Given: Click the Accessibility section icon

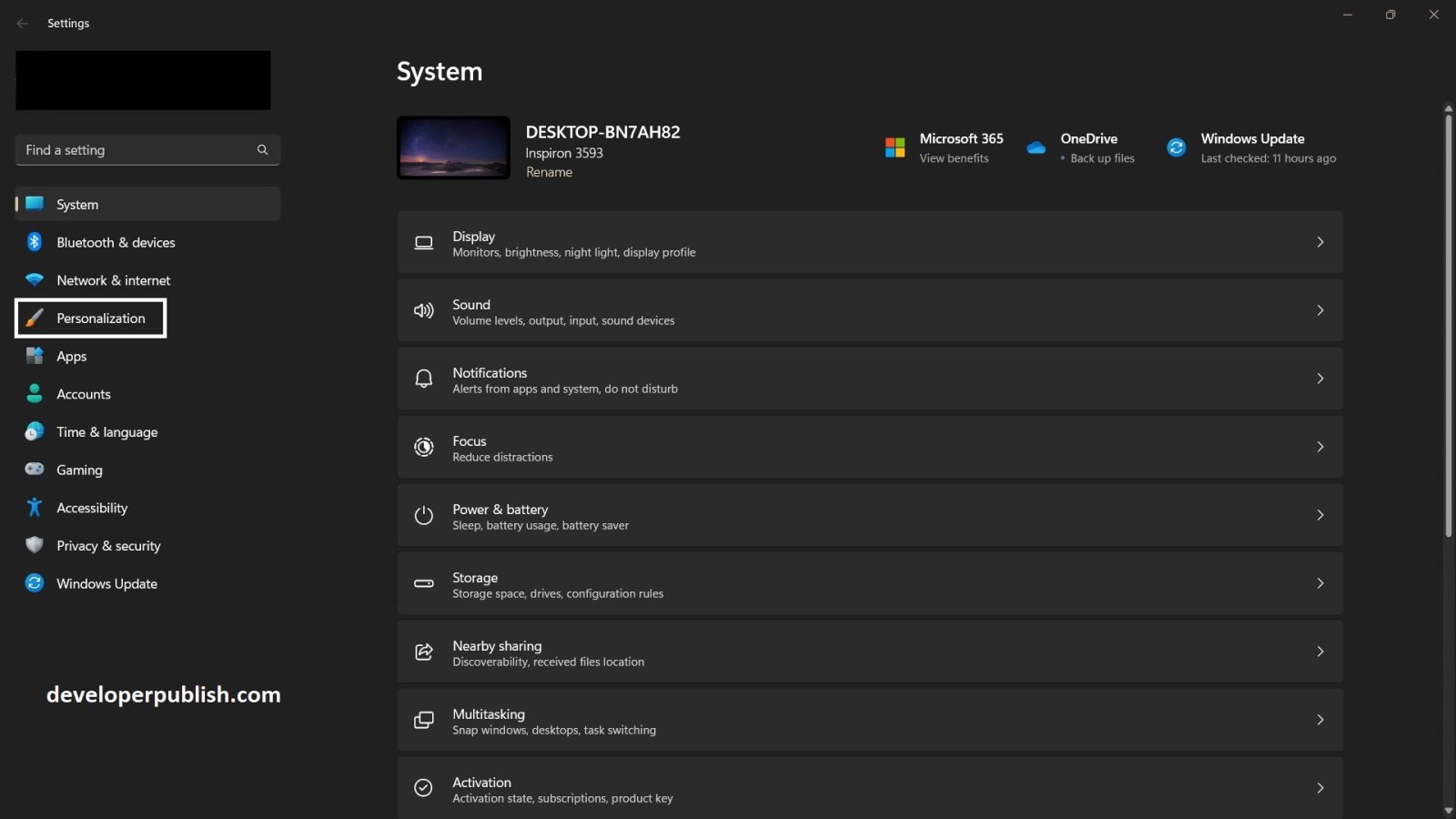Looking at the screenshot, I should [x=34, y=507].
